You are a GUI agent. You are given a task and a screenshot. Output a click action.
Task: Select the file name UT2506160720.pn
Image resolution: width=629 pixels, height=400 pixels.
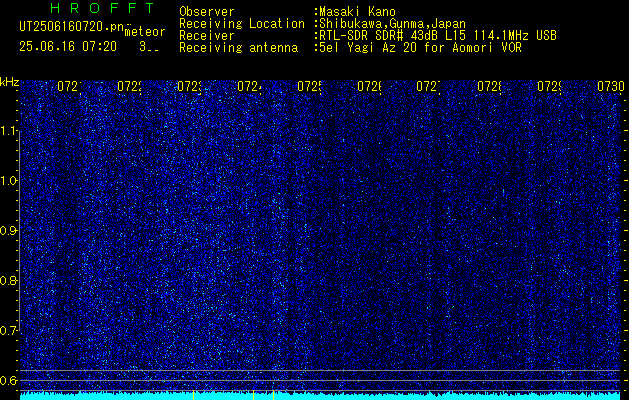click(72, 27)
